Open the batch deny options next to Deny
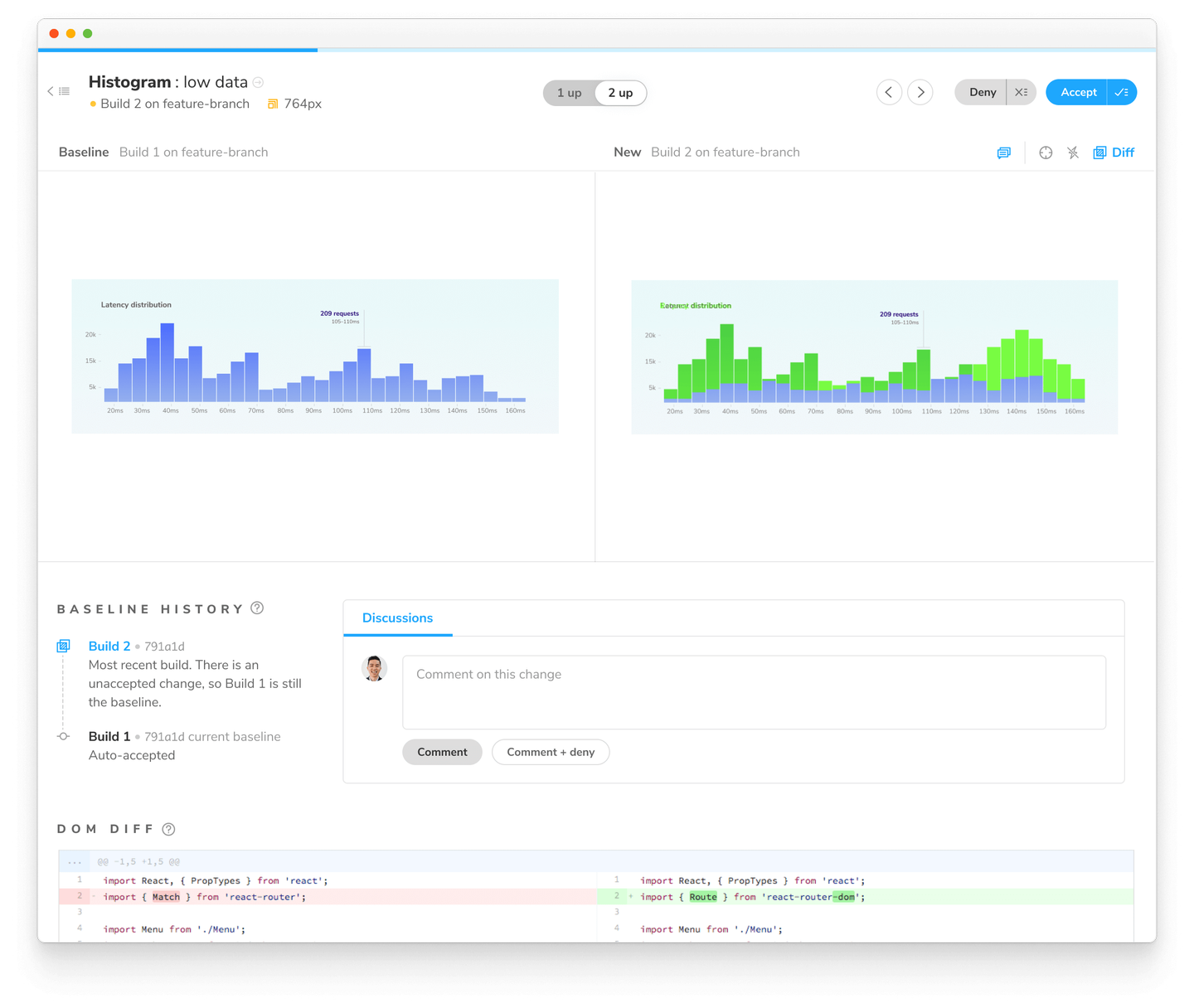This screenshot has width=1194, height=1008. point(1022,92)
